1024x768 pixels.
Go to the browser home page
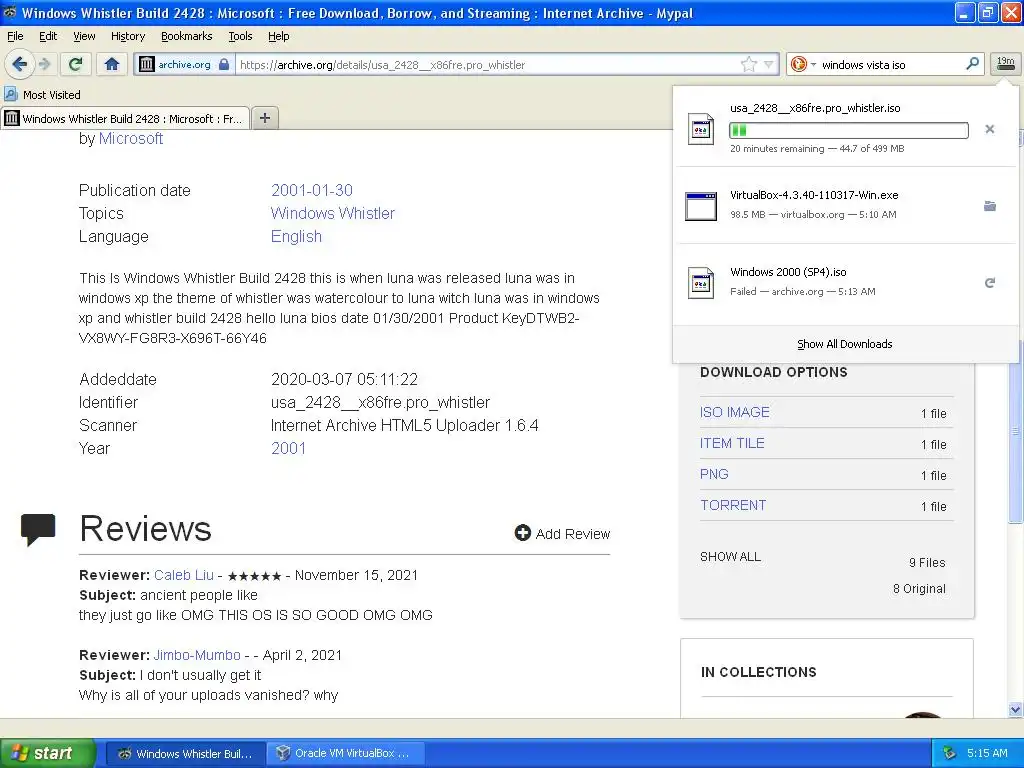click(x=112, y=64)
